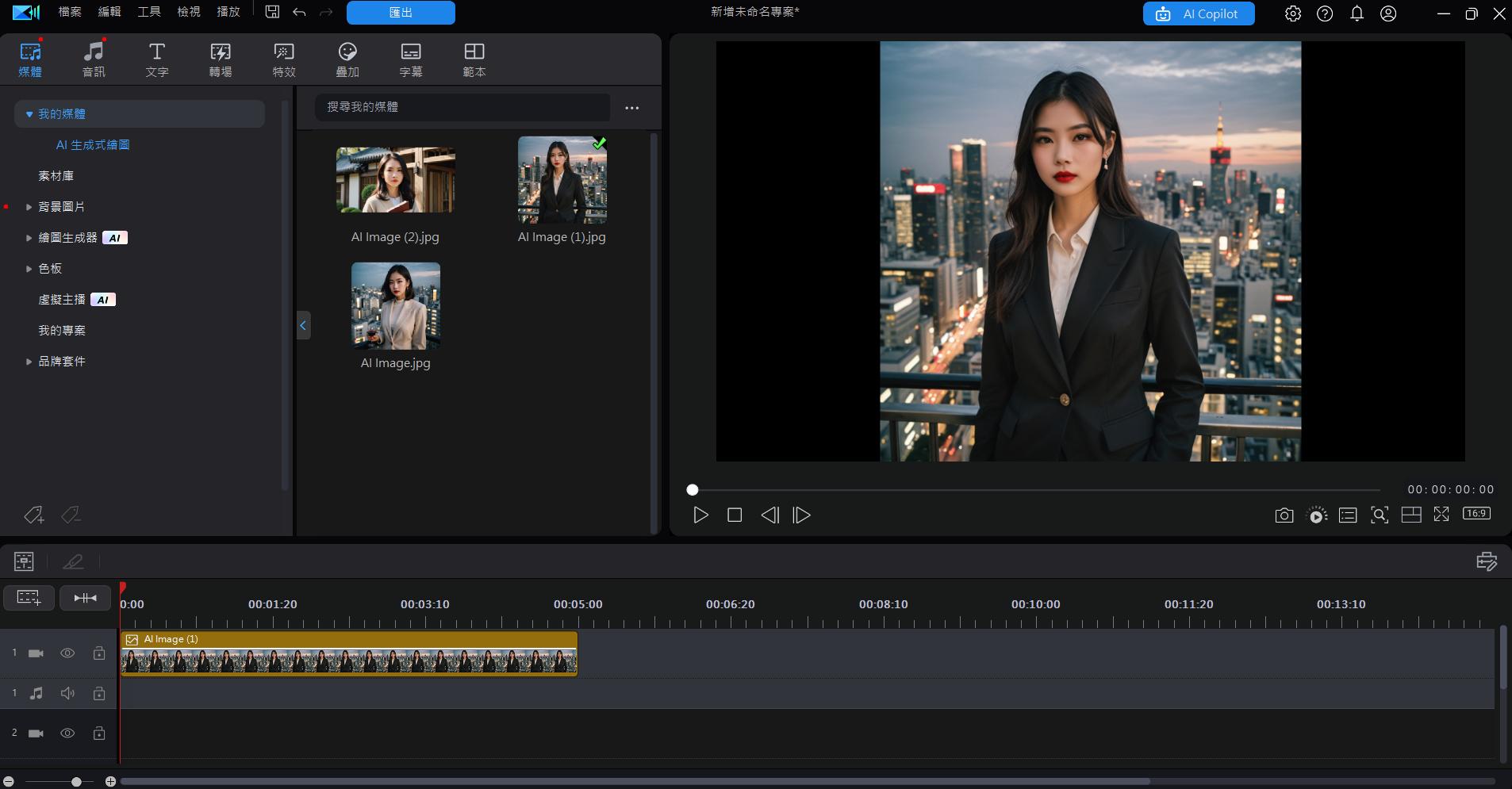Click the undo arrow icon
This screenshot has width=1512, height=789.
(x=299, y=12)
